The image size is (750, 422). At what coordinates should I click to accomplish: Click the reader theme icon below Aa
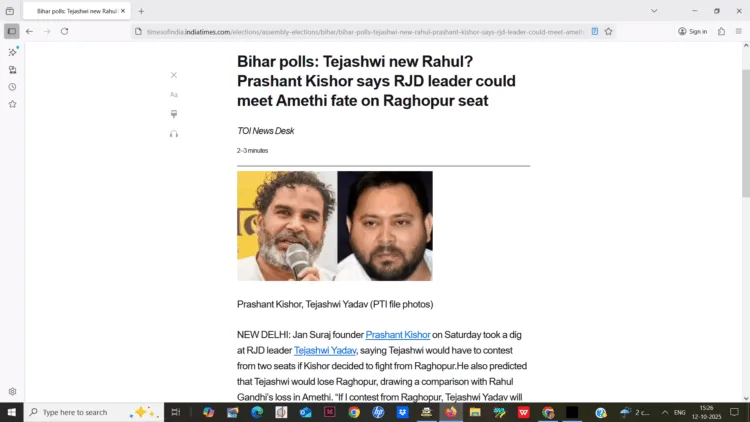174,114
